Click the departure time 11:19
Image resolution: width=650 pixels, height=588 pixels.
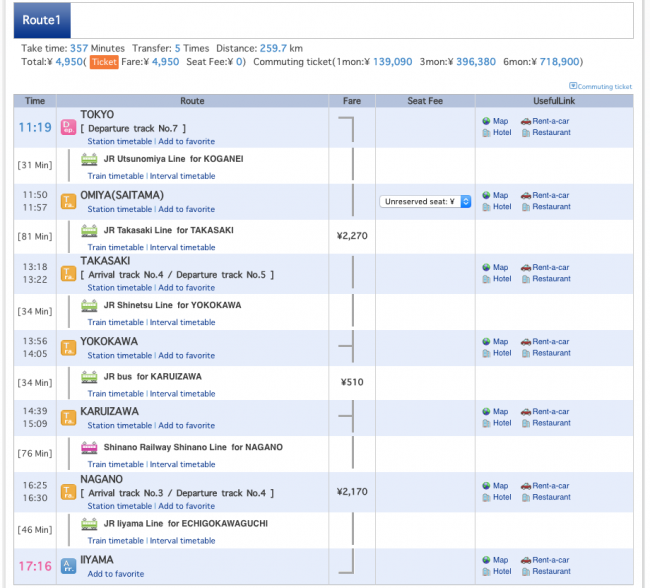pyautogui.click(x=35, y=127)
